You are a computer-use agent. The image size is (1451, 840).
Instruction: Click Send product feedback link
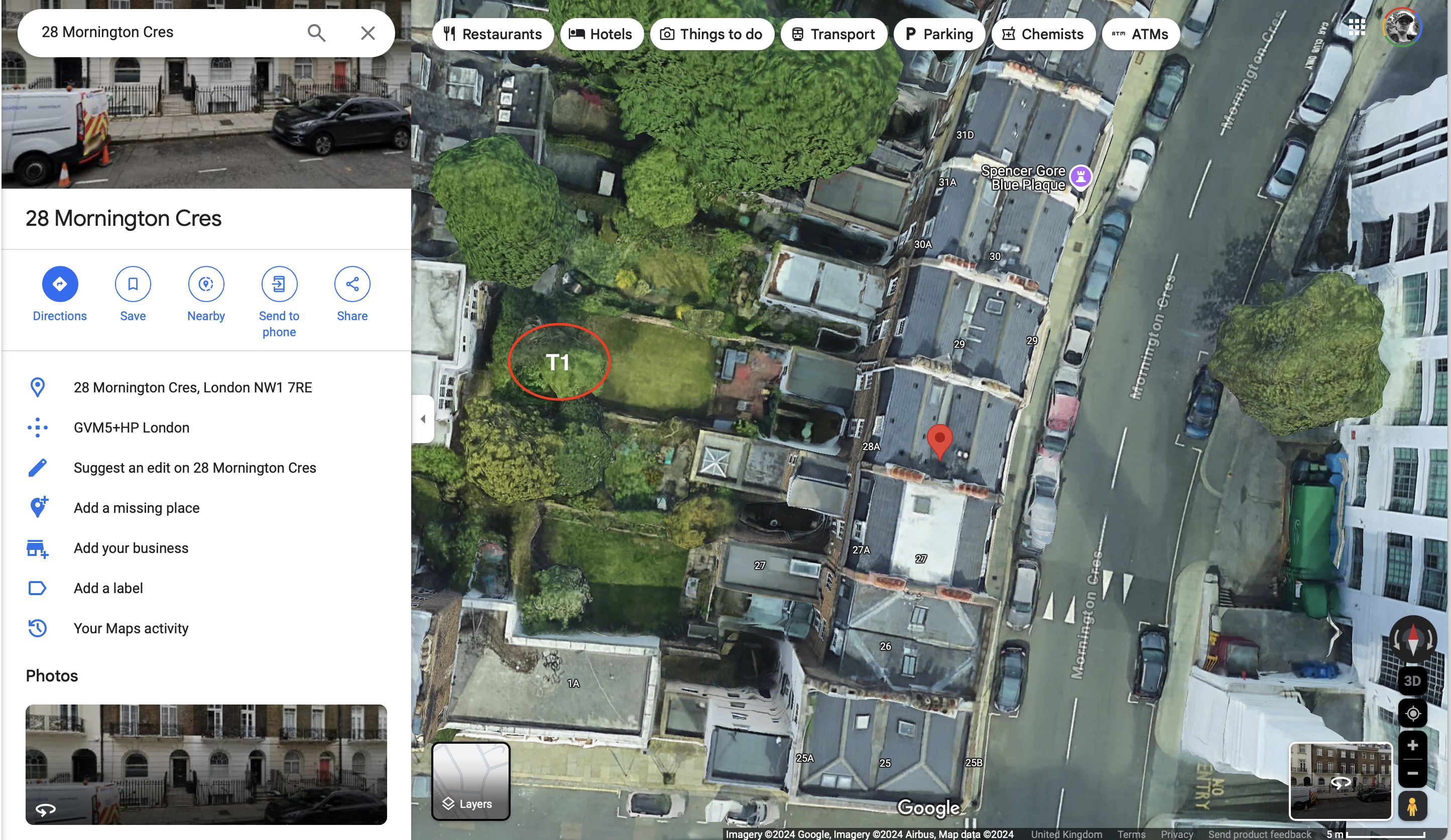1259,834
